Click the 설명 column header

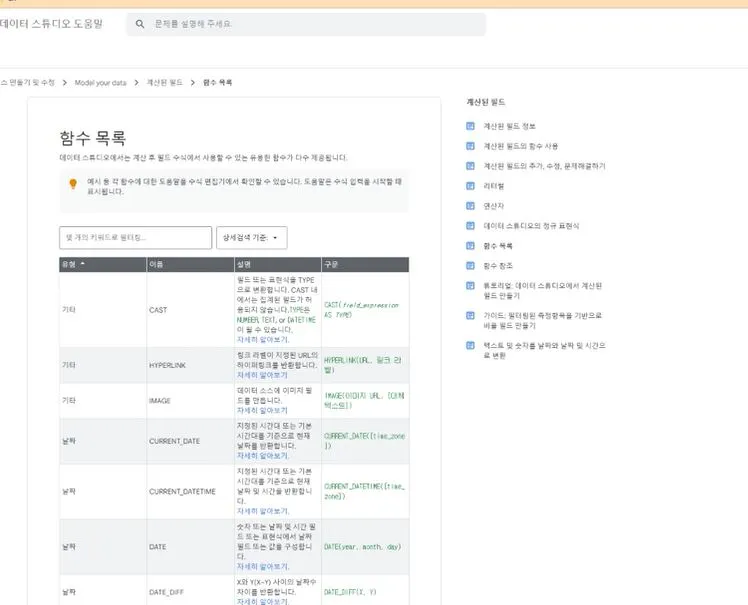[278, 264]
